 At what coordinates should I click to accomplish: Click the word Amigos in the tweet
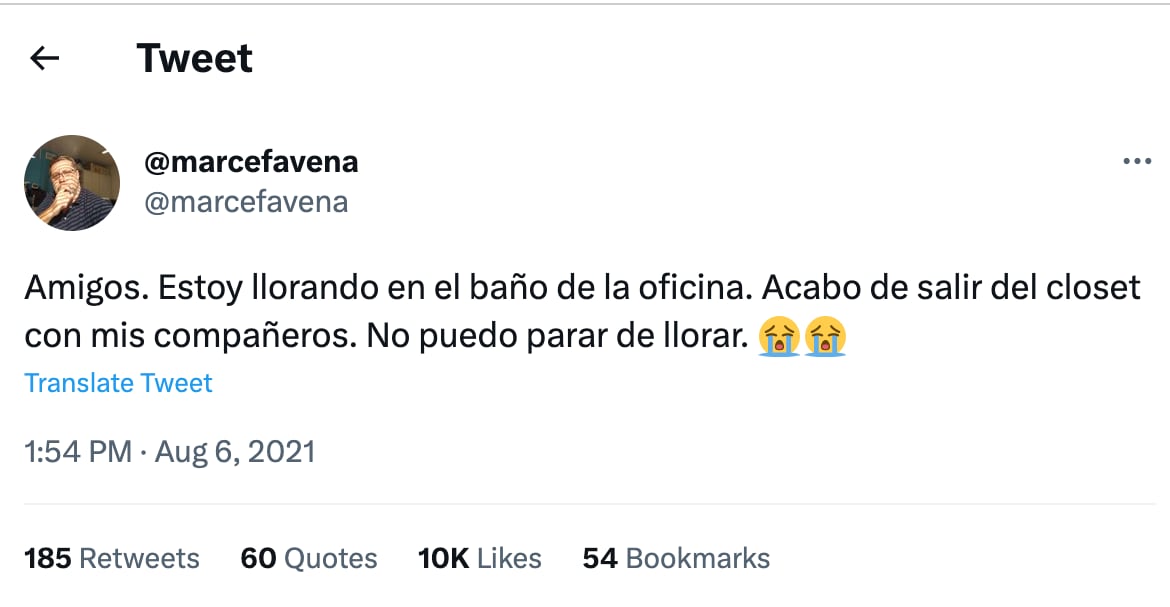coord(85,289)
